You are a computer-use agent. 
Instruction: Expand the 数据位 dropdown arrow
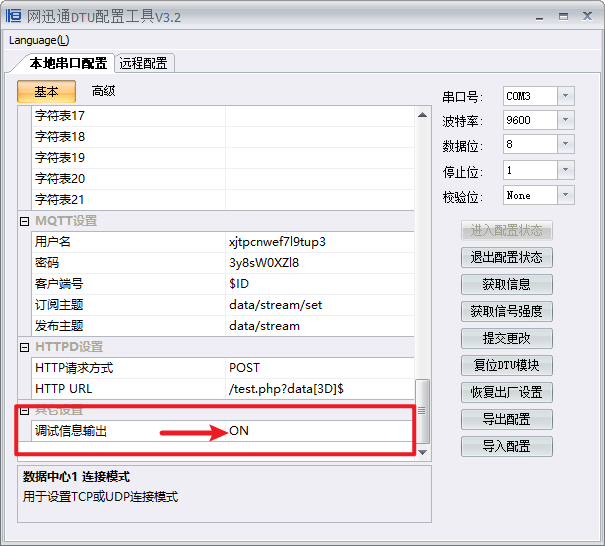point(565,144)
